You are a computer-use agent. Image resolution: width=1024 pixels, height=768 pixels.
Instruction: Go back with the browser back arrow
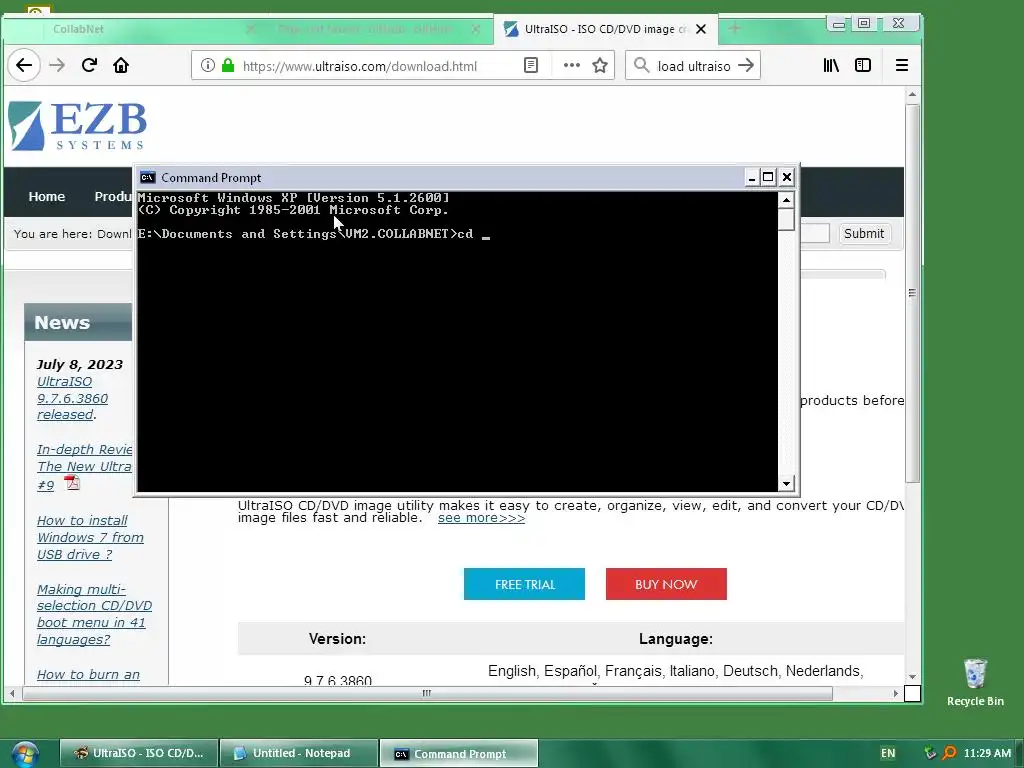(24, 65)
